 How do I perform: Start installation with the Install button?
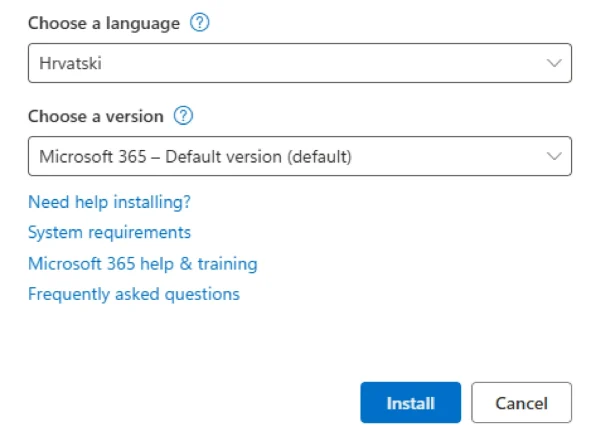click(411, 403)
